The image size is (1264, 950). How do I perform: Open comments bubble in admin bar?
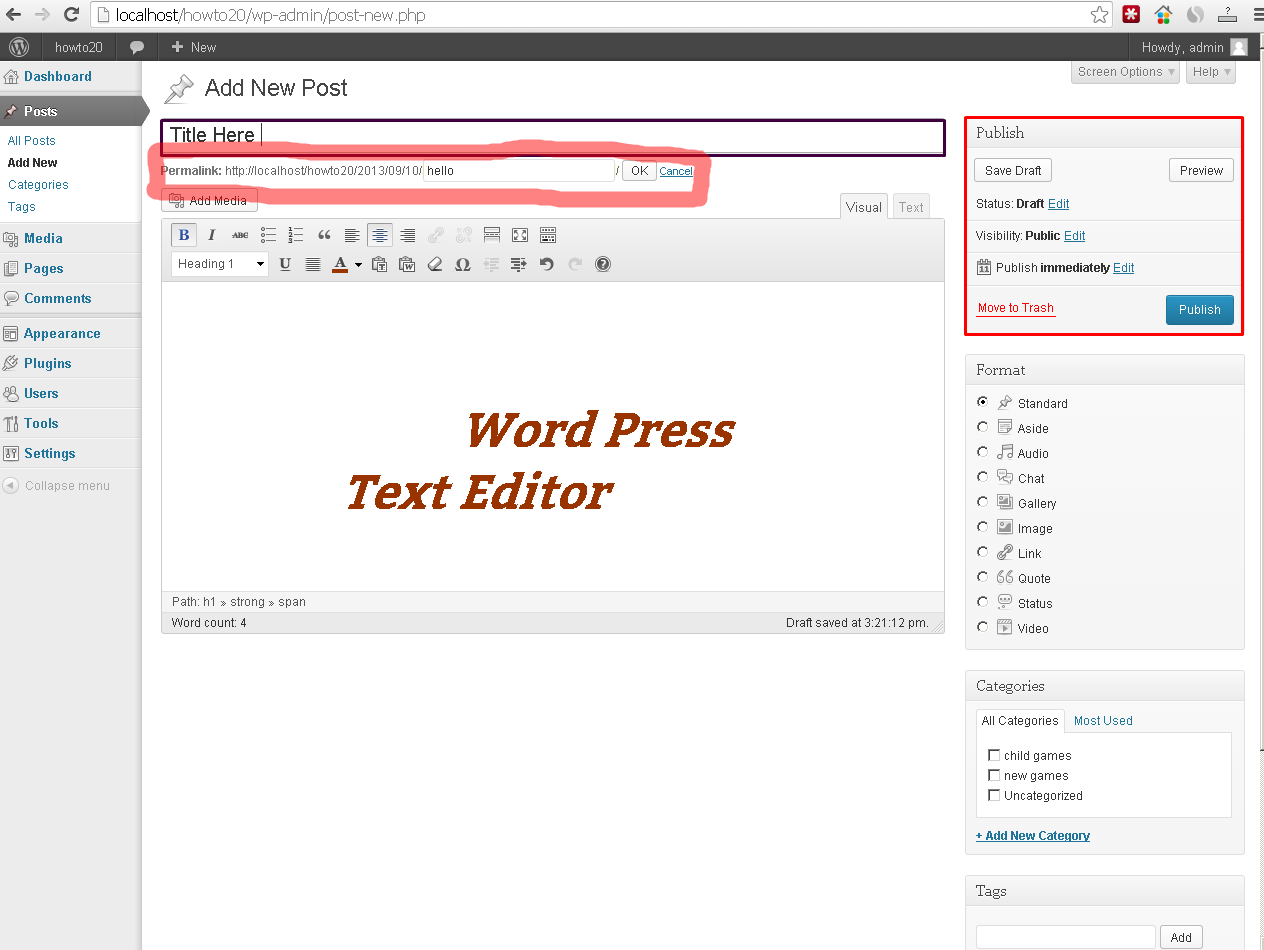[137, 47]
